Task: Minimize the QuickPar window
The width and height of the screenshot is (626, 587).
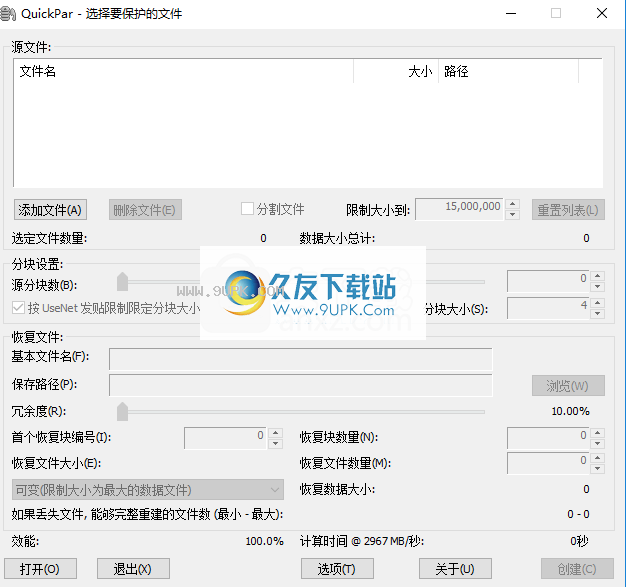Action: [511, 14]
